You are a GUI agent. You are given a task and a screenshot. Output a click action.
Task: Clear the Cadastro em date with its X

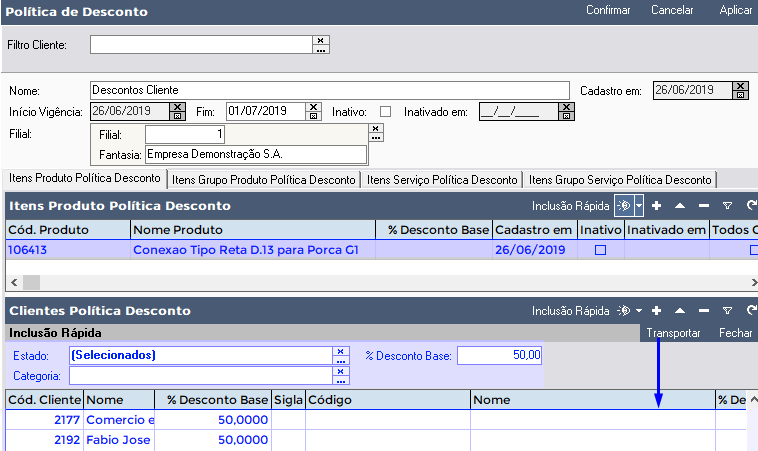740,86
